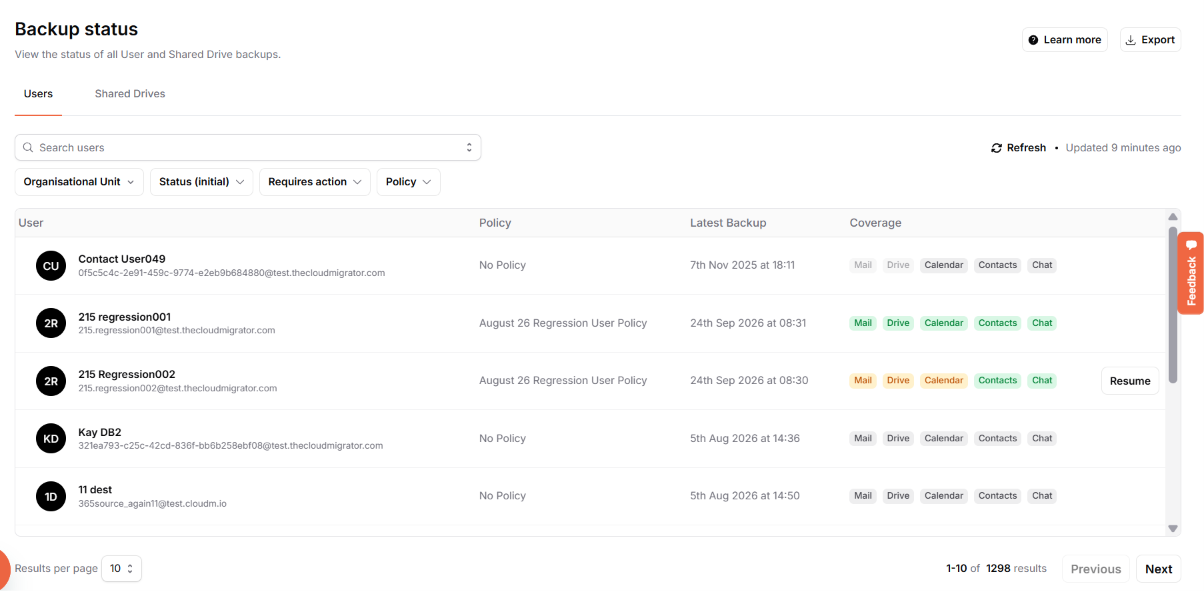Click the orange Drive badge for 215 Regression002
Viewport: 1204px width, 591px height.
(898, 381)
